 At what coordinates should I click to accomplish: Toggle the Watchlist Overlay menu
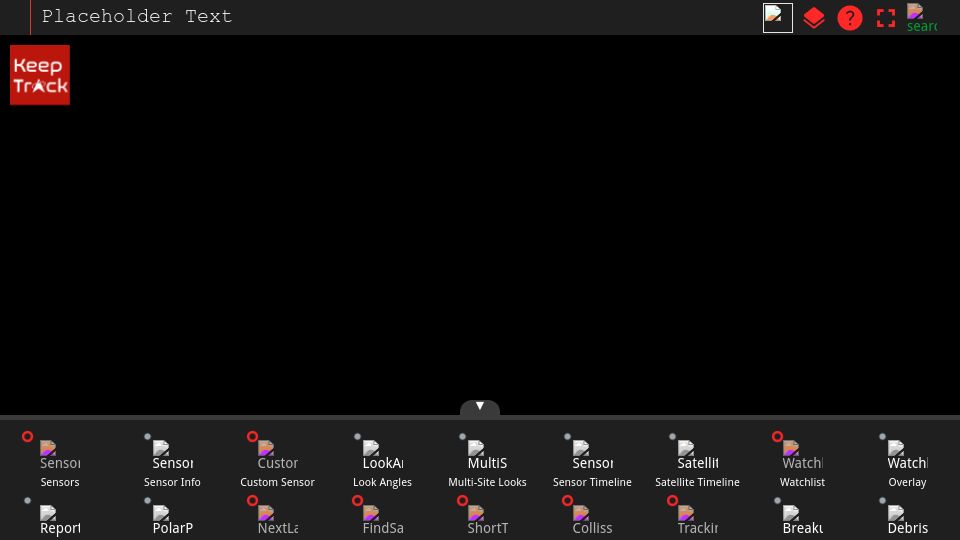click(x=907, y=461)
